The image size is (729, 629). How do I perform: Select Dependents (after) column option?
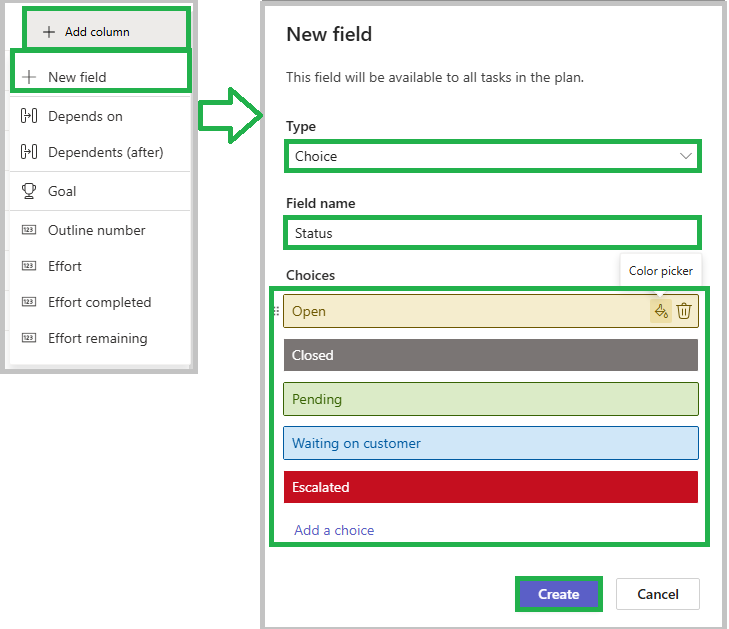point(100,152)
